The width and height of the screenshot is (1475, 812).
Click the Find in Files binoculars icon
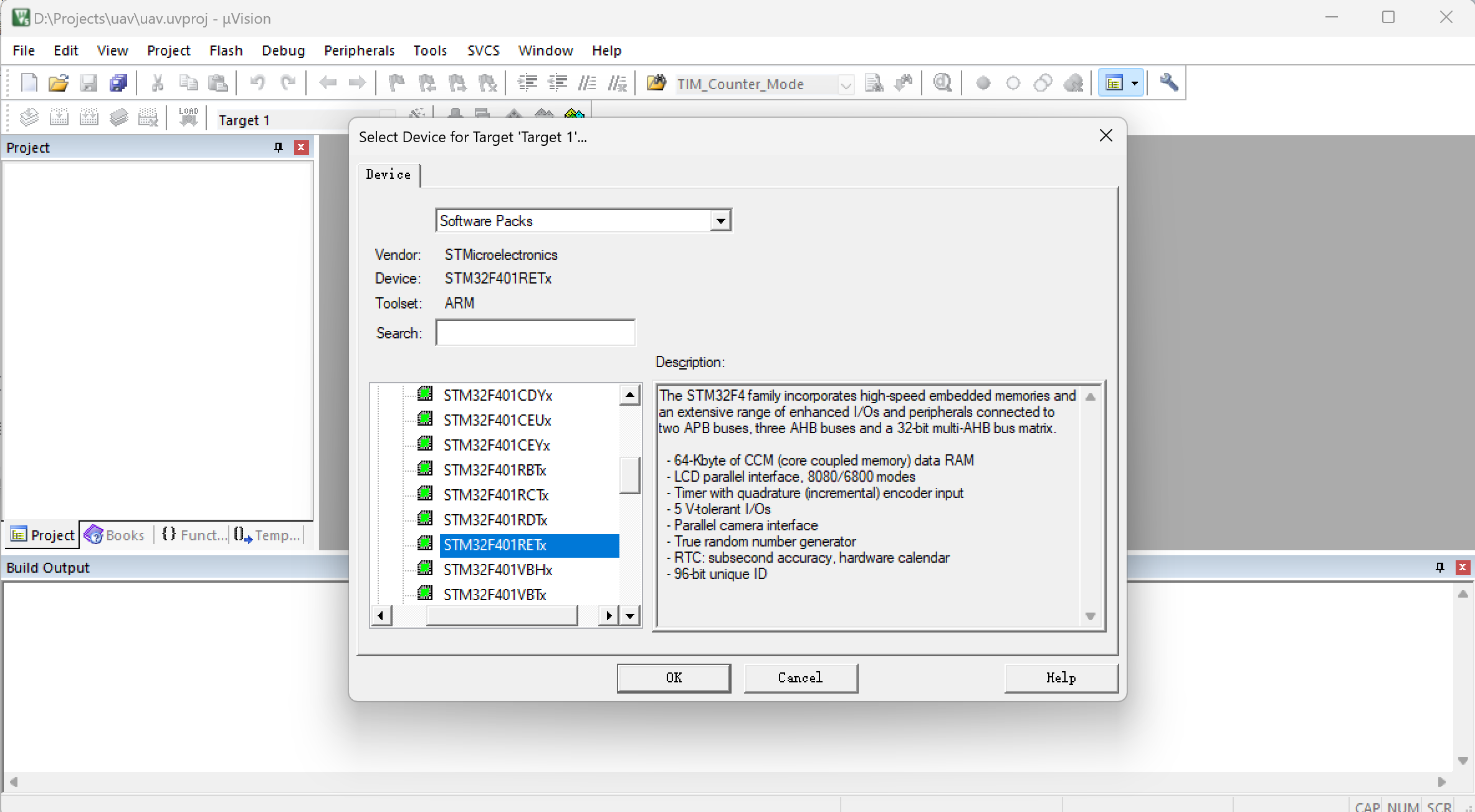(x=656, y=83)
